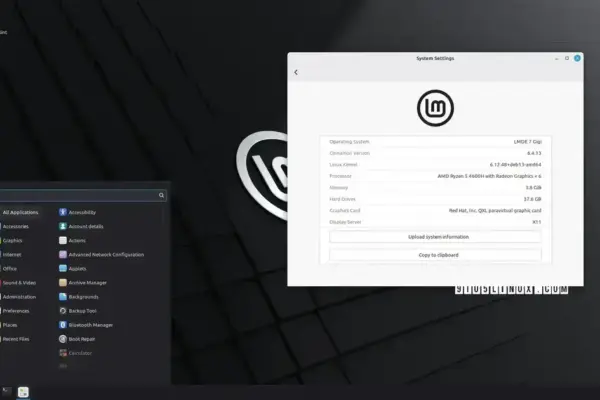600x400 pixels.
Task: Open the Applets settings
Action: click(x=73, y=268)
